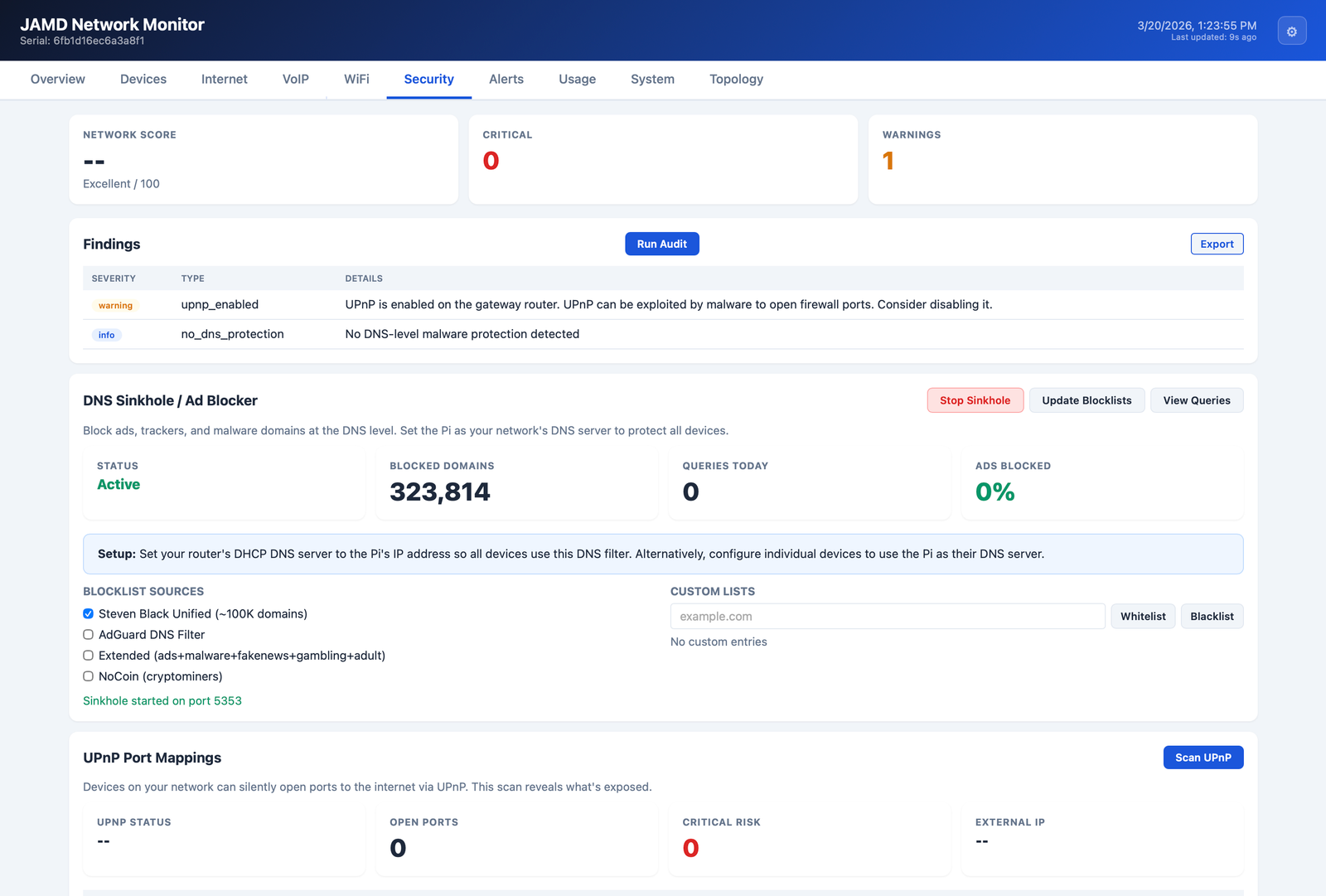Go to the Alerts tab

(x=506, y=79)
